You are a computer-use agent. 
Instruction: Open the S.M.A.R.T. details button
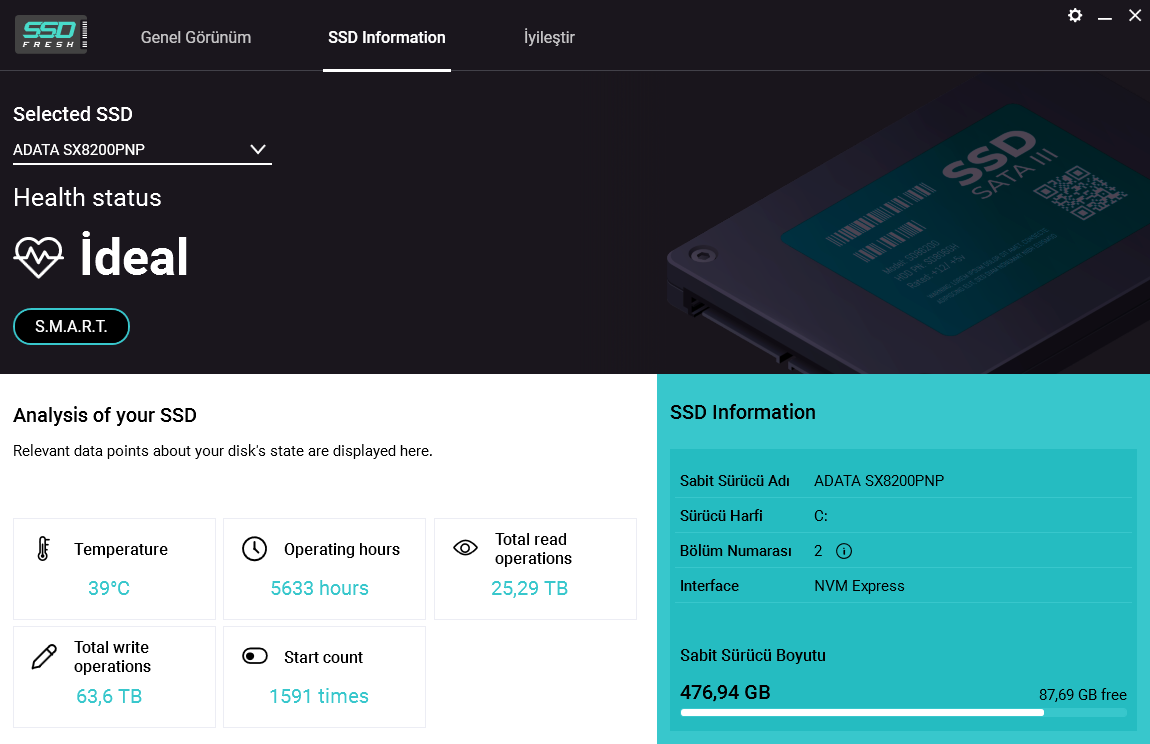pyautogui.click(x=71, y=327)
